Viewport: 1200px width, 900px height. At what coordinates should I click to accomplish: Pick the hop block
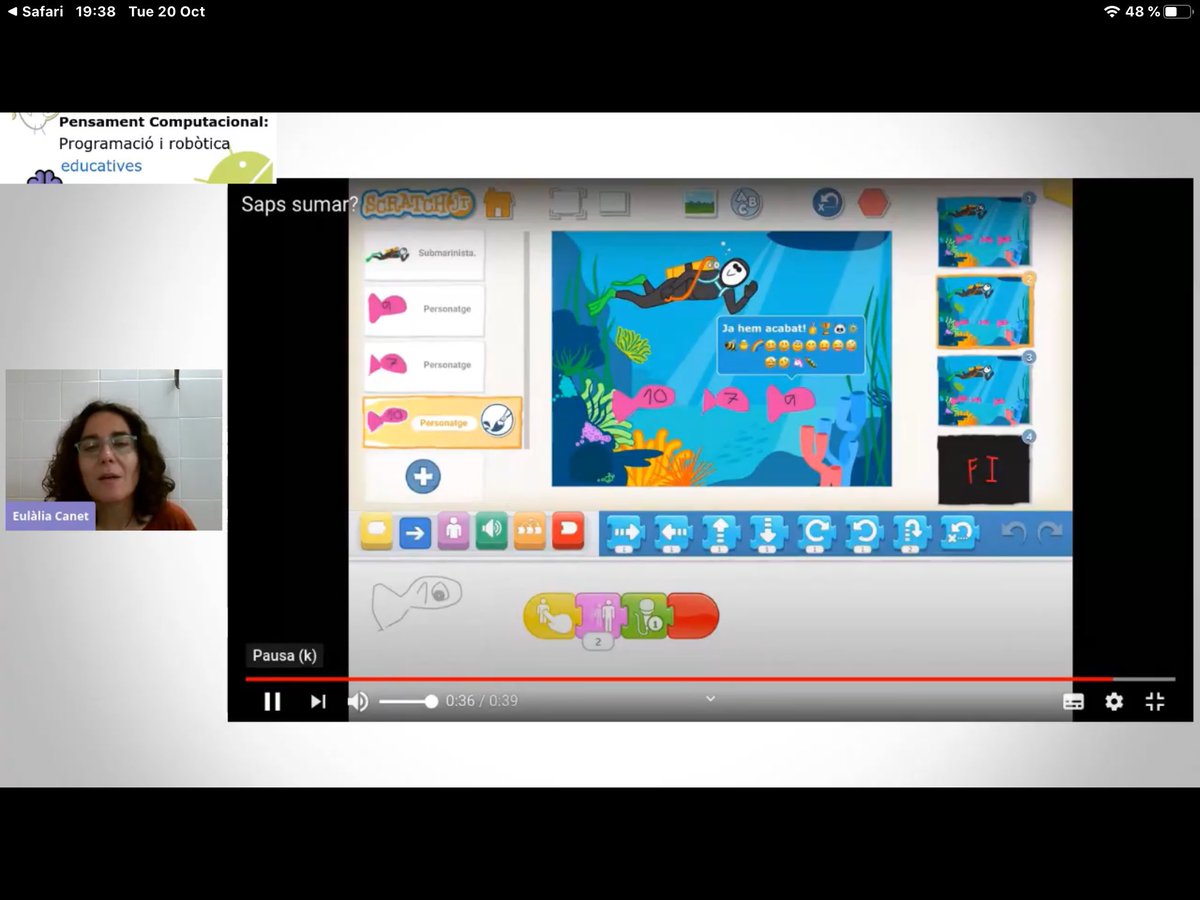(911, 534)
